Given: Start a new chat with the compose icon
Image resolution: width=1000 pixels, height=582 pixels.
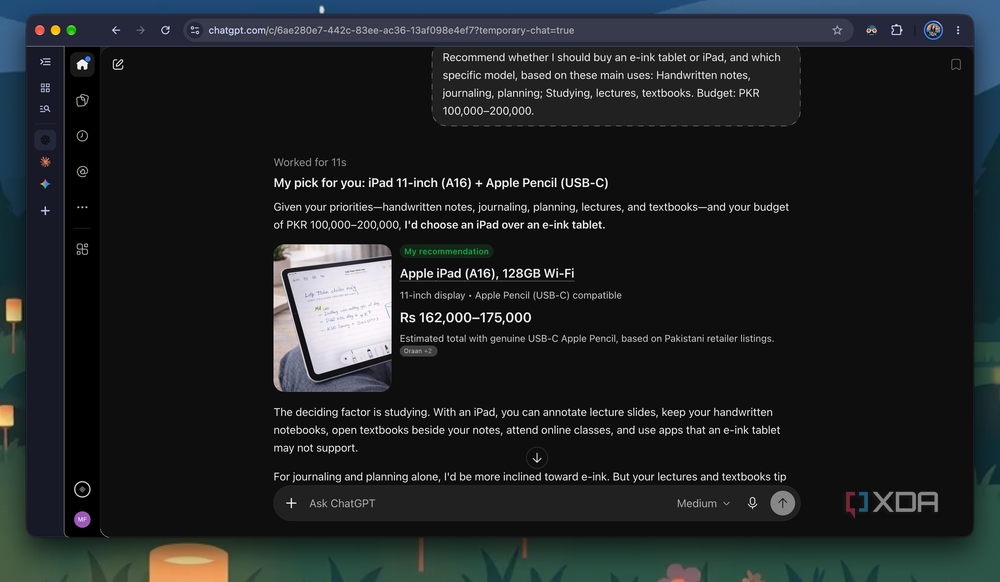Looking at the screenshot, I should pyautogui.click(x=118, y=64).
